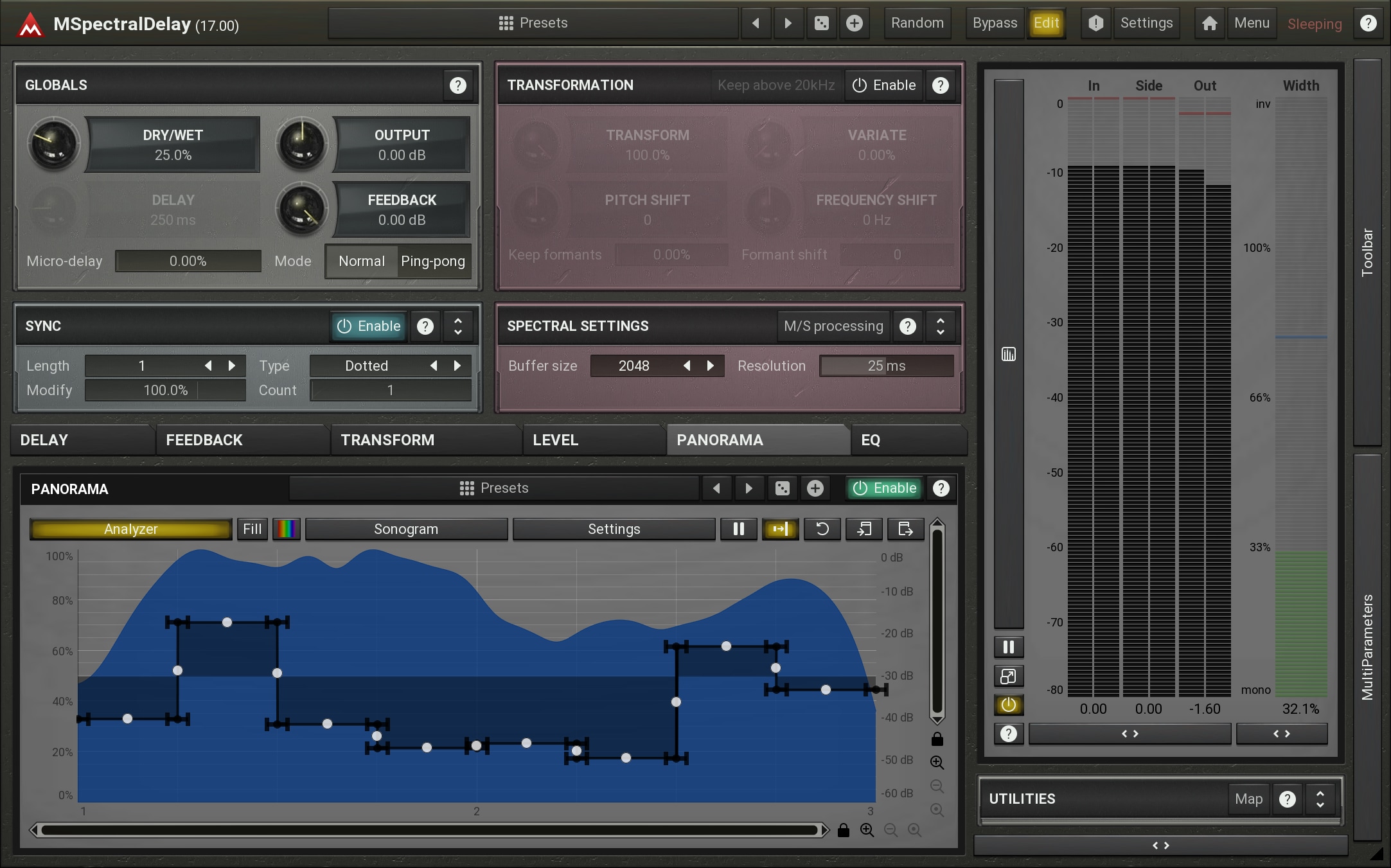Select Ping-pong delay mode
1391x868 pixels.
coord(432,261)
